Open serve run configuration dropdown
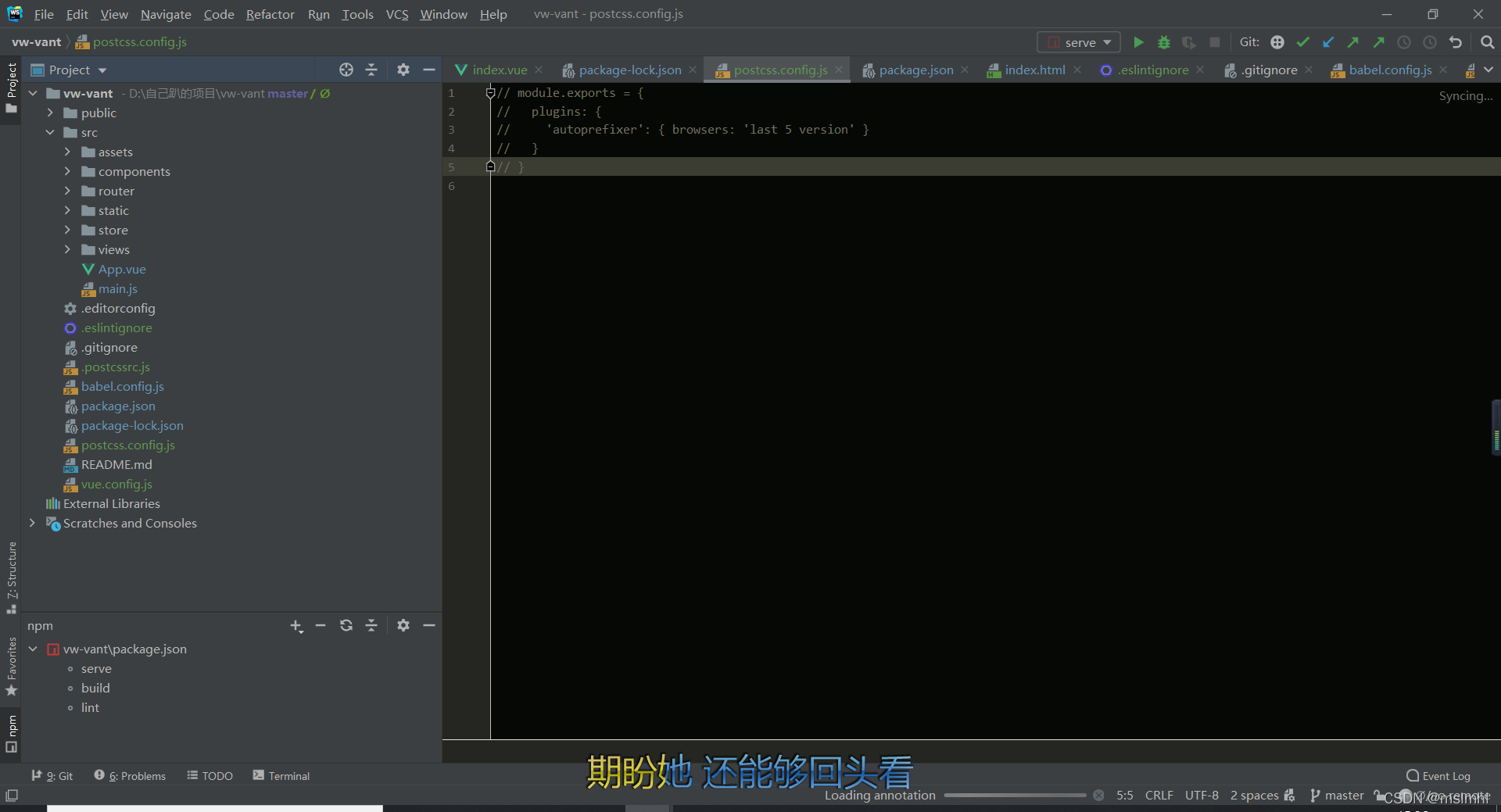This screenshot has width=1501, height=812. 1079,42
